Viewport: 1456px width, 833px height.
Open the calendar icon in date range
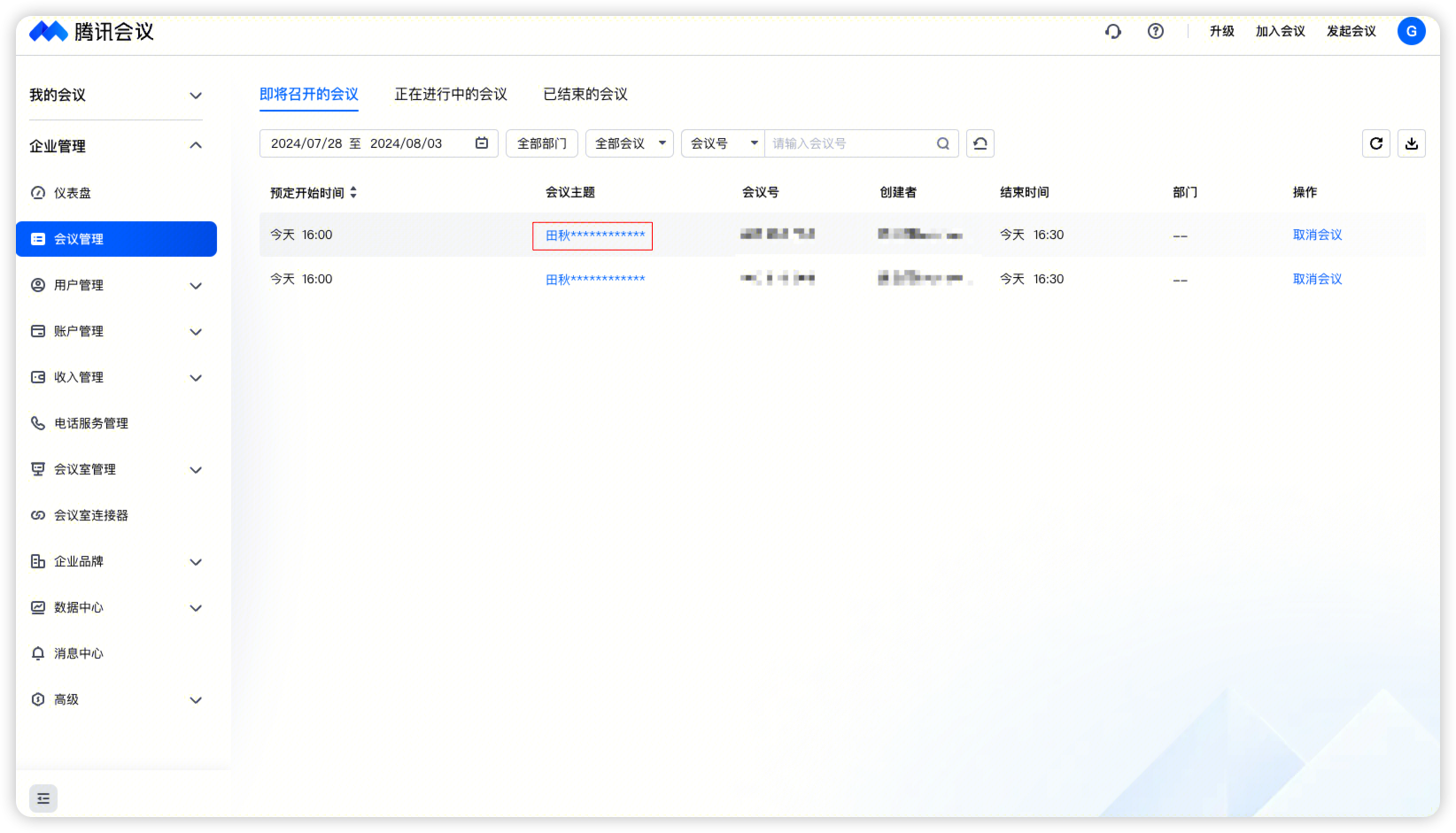(482, 143)
